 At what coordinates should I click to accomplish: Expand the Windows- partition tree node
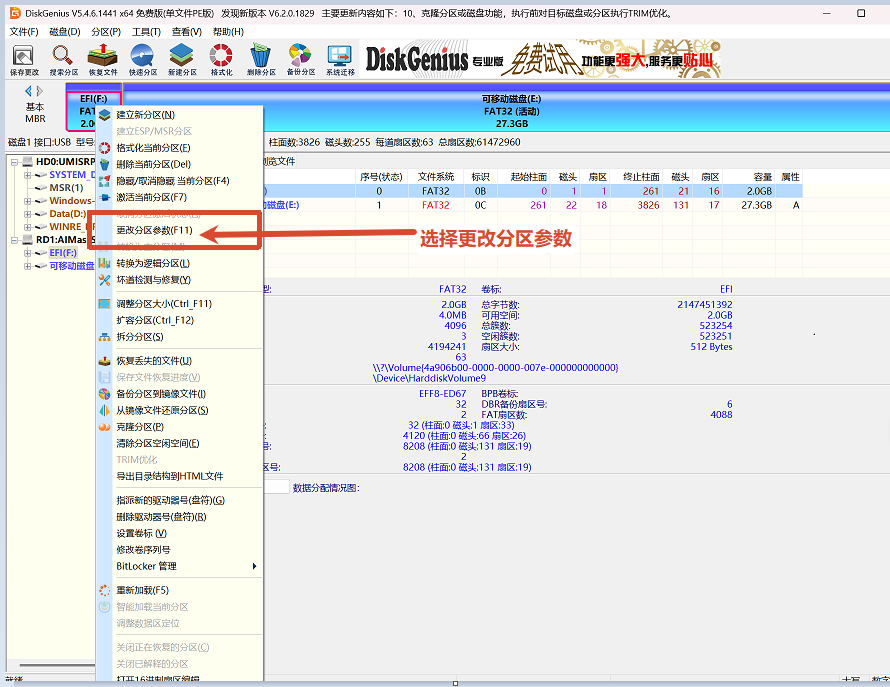tap(27, 201)
